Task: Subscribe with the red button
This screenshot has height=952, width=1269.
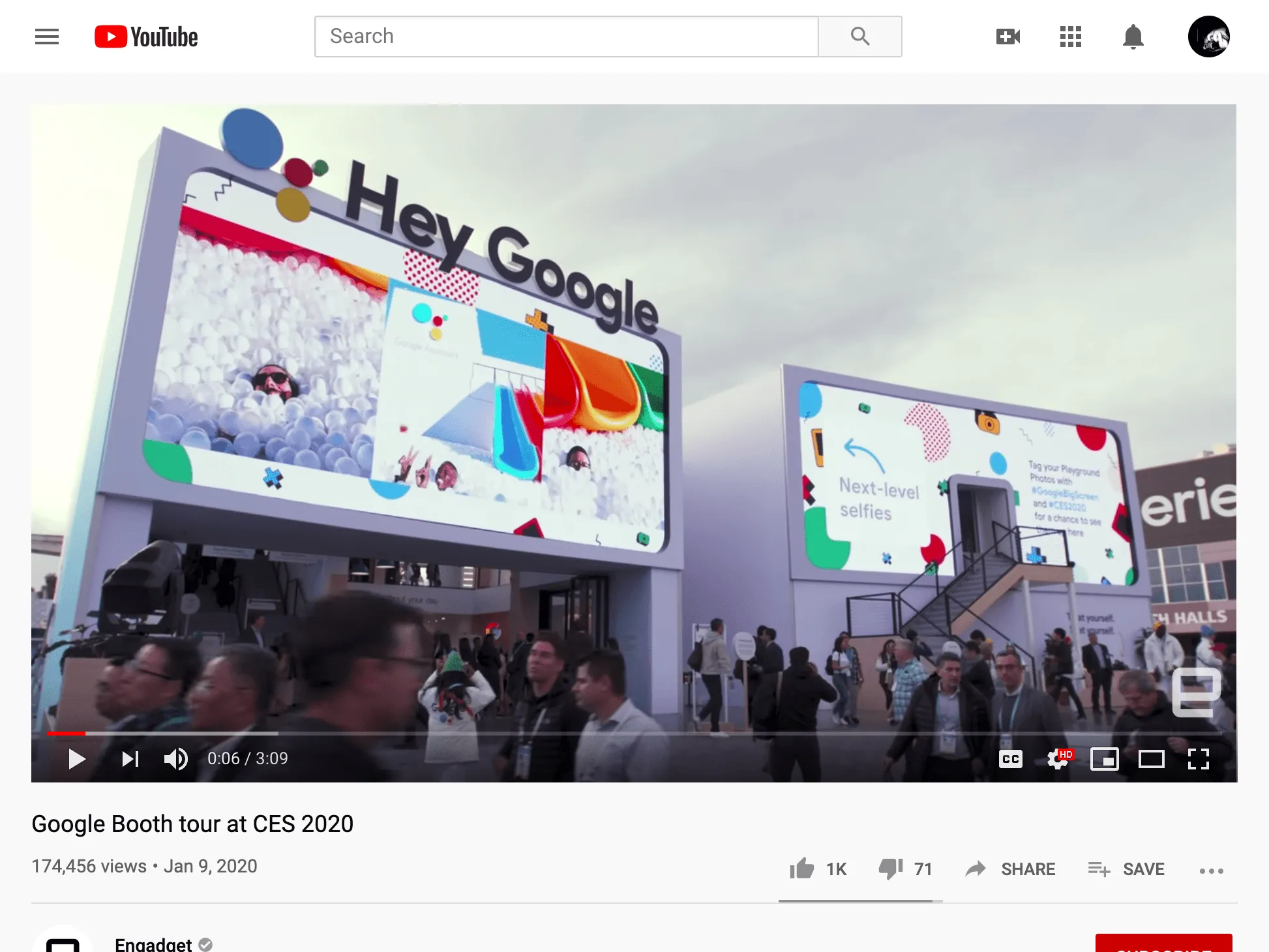Action: [1163, 943]
